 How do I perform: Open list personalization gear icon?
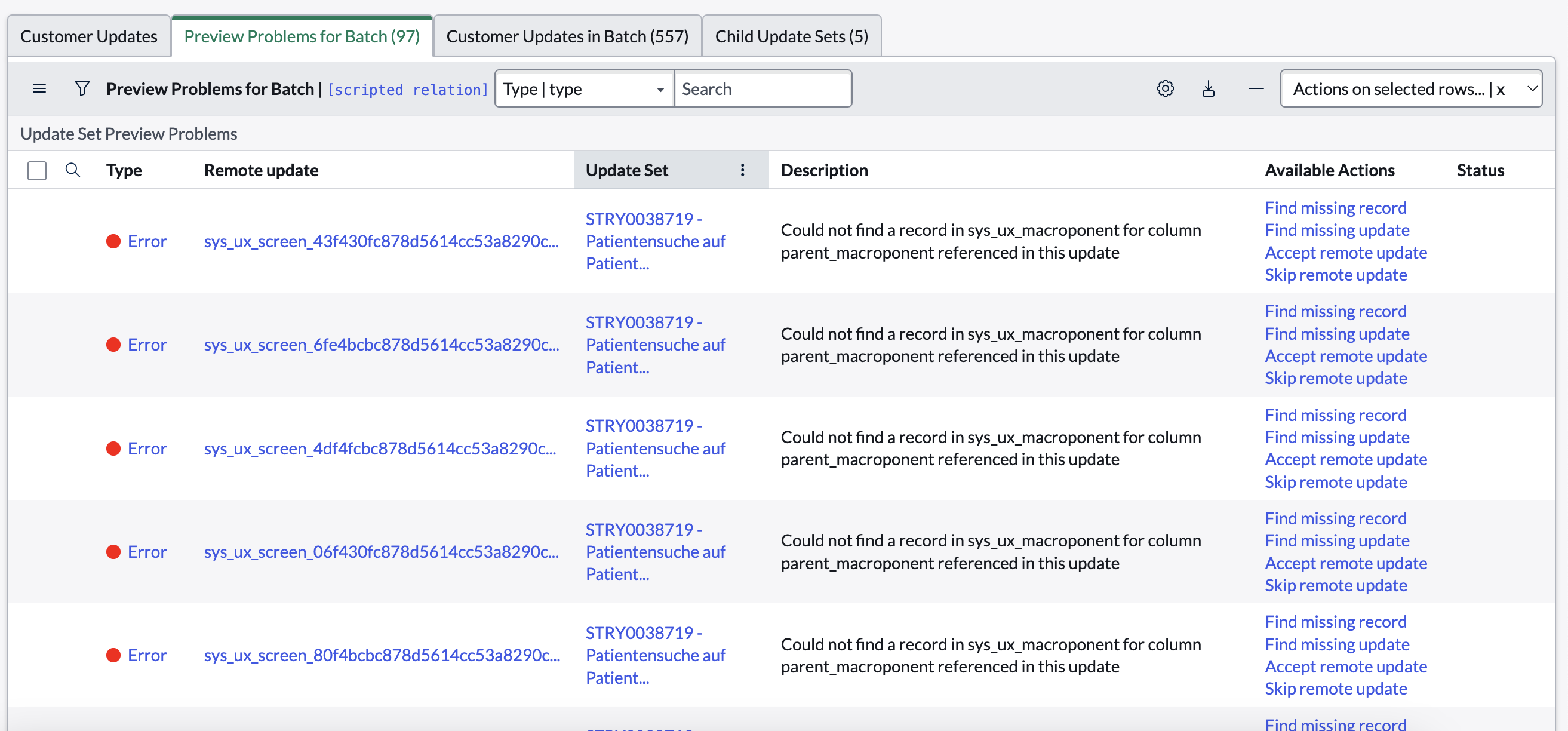(x=1165, y=89)
